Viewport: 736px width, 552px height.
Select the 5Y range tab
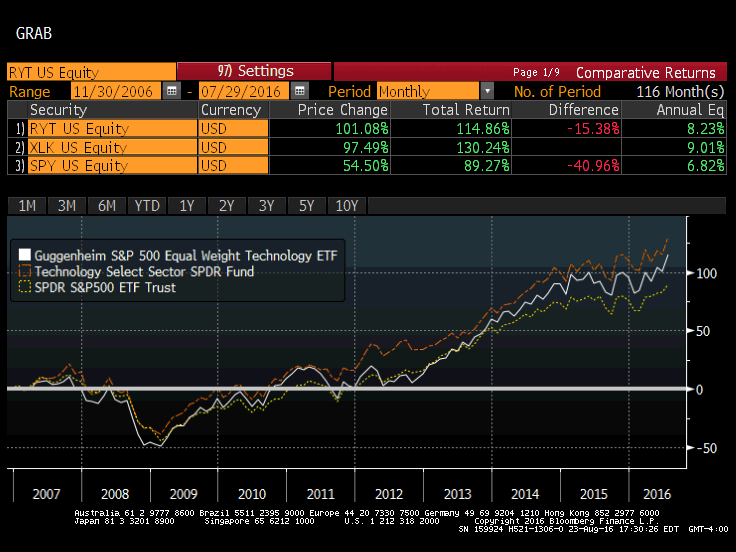coord(307,206)
